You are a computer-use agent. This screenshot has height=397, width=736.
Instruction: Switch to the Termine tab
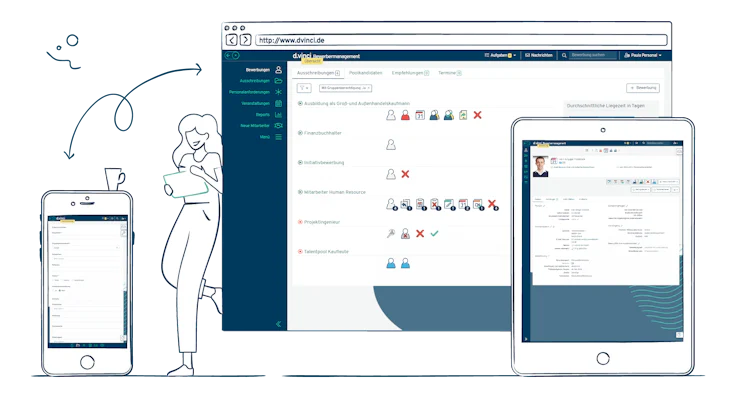pos(450,73)
